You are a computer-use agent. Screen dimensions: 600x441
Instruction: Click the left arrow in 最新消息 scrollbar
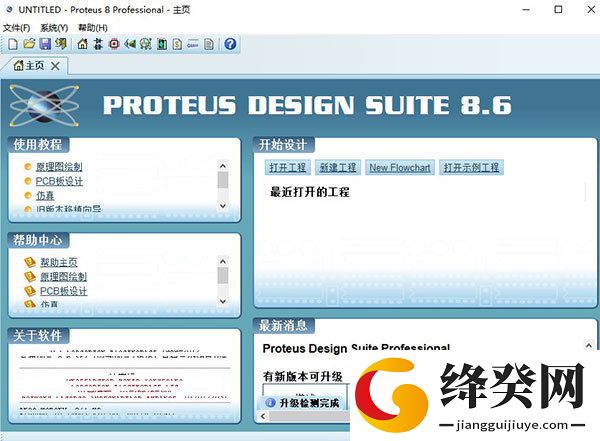click(x=263, y=416)
